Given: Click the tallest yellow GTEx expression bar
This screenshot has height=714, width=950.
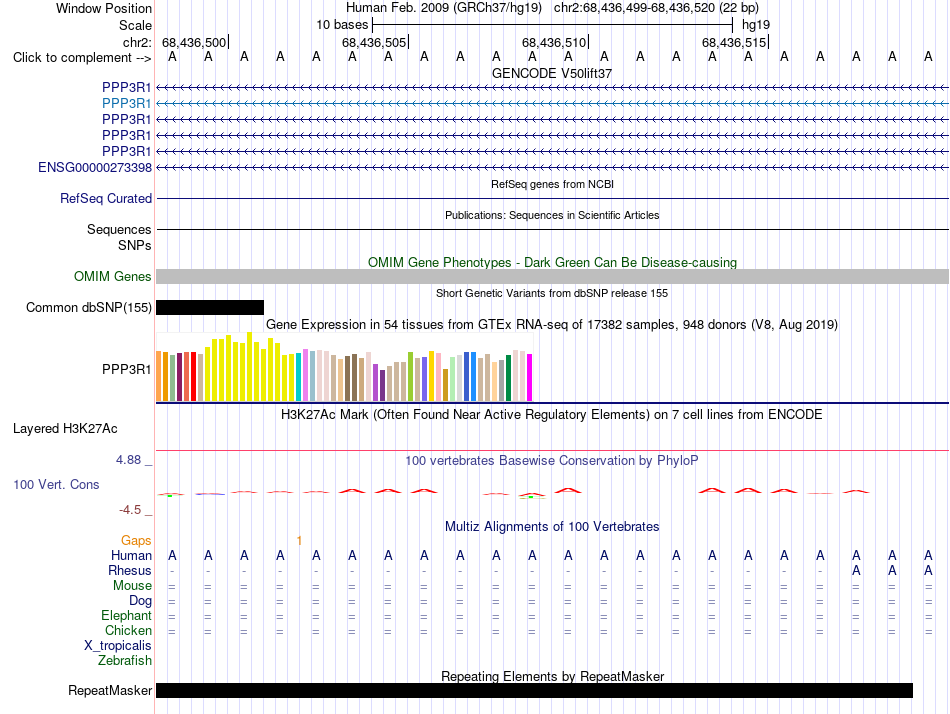Looking at the screenshot, I should click(249, 366).
